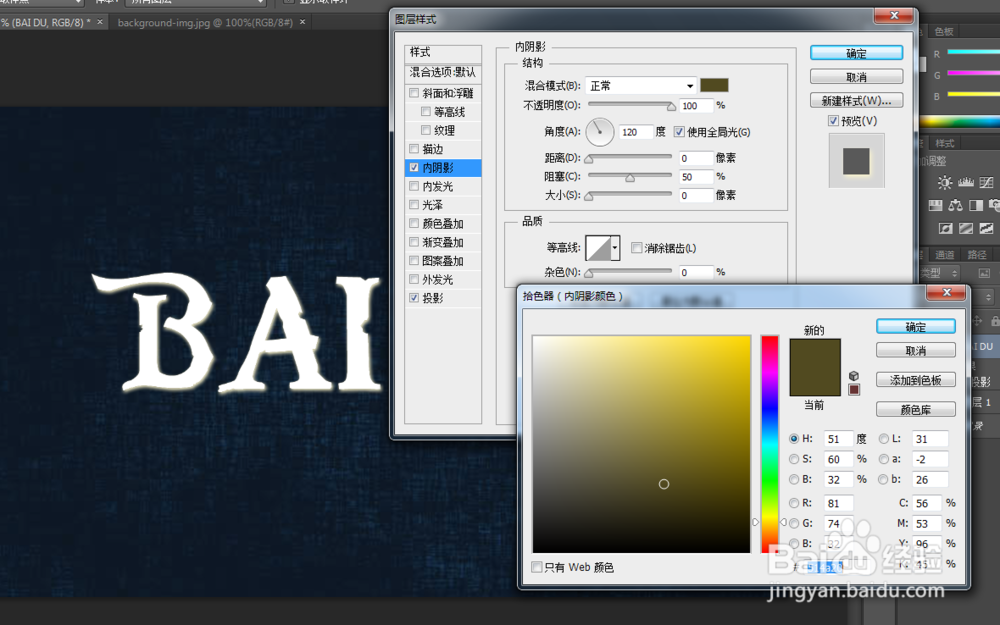This screenshot has height=625, width=1000.
Task: Select the 图案叠加 style entry
Action: click(x=443, y=261)
